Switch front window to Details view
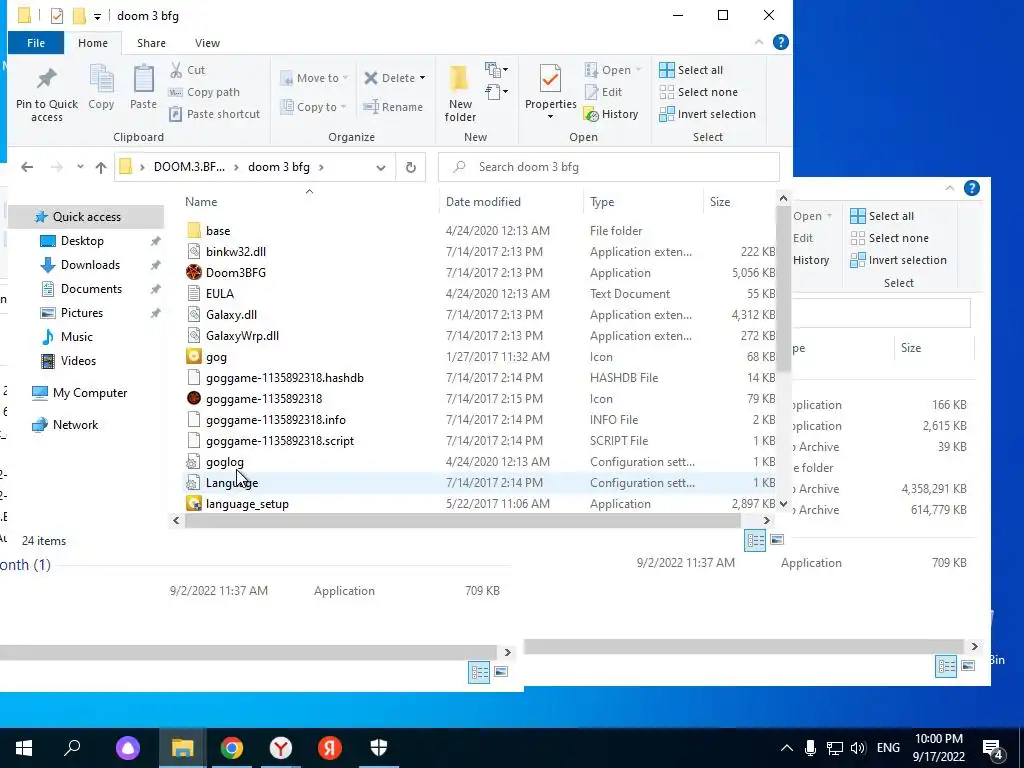Screen dimensions: 1024x768 (x=755, y=540)
